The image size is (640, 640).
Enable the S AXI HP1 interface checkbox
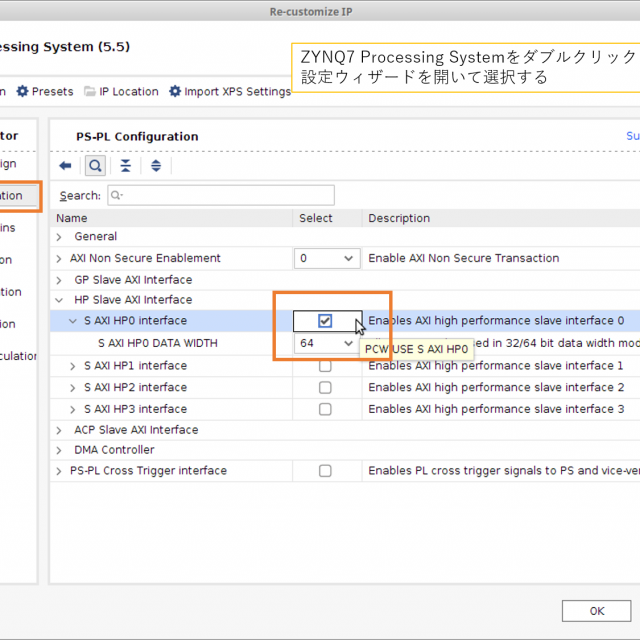coord(325,366)
